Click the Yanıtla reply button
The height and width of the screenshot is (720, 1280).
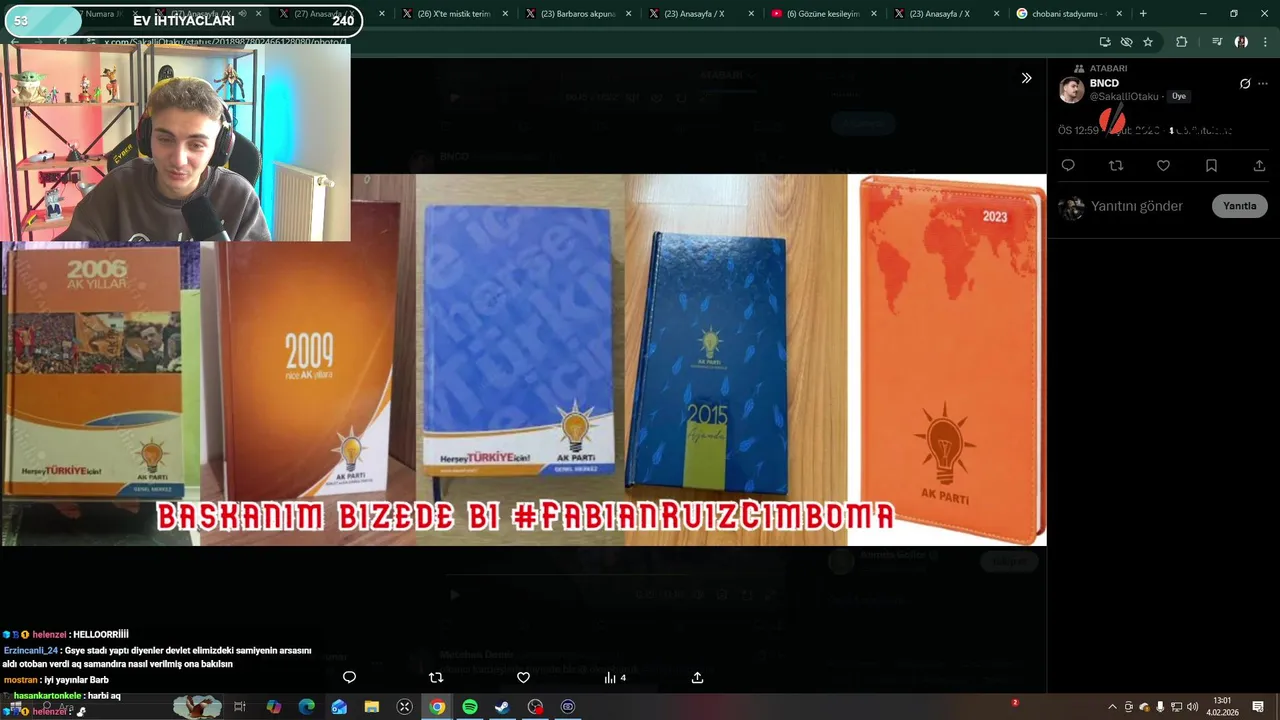tap(1240, 206)
